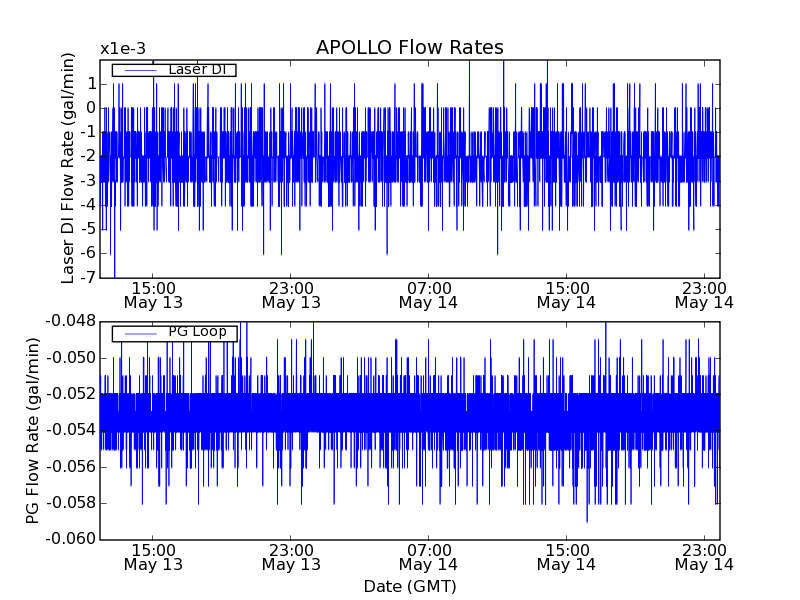Screen dimensions: 800x600
Task: Select the PG Flow Rate y-axis label
Action: pos(33,430)
